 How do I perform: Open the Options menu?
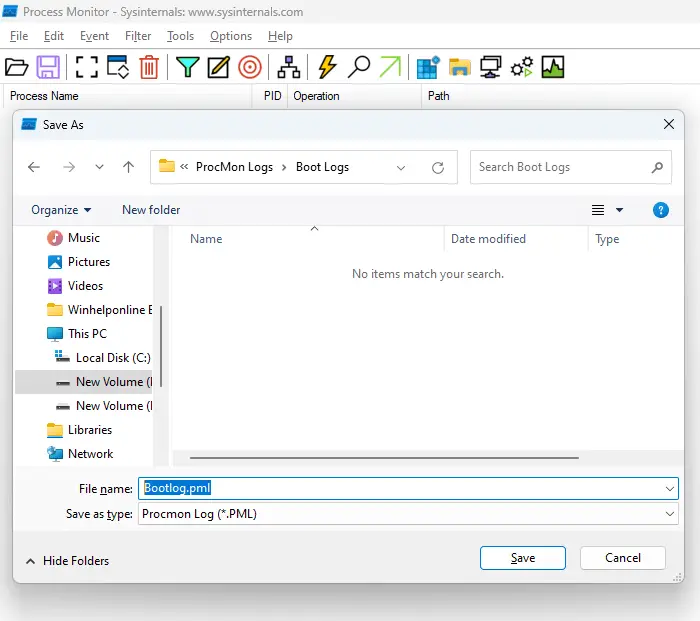(231, 36)
